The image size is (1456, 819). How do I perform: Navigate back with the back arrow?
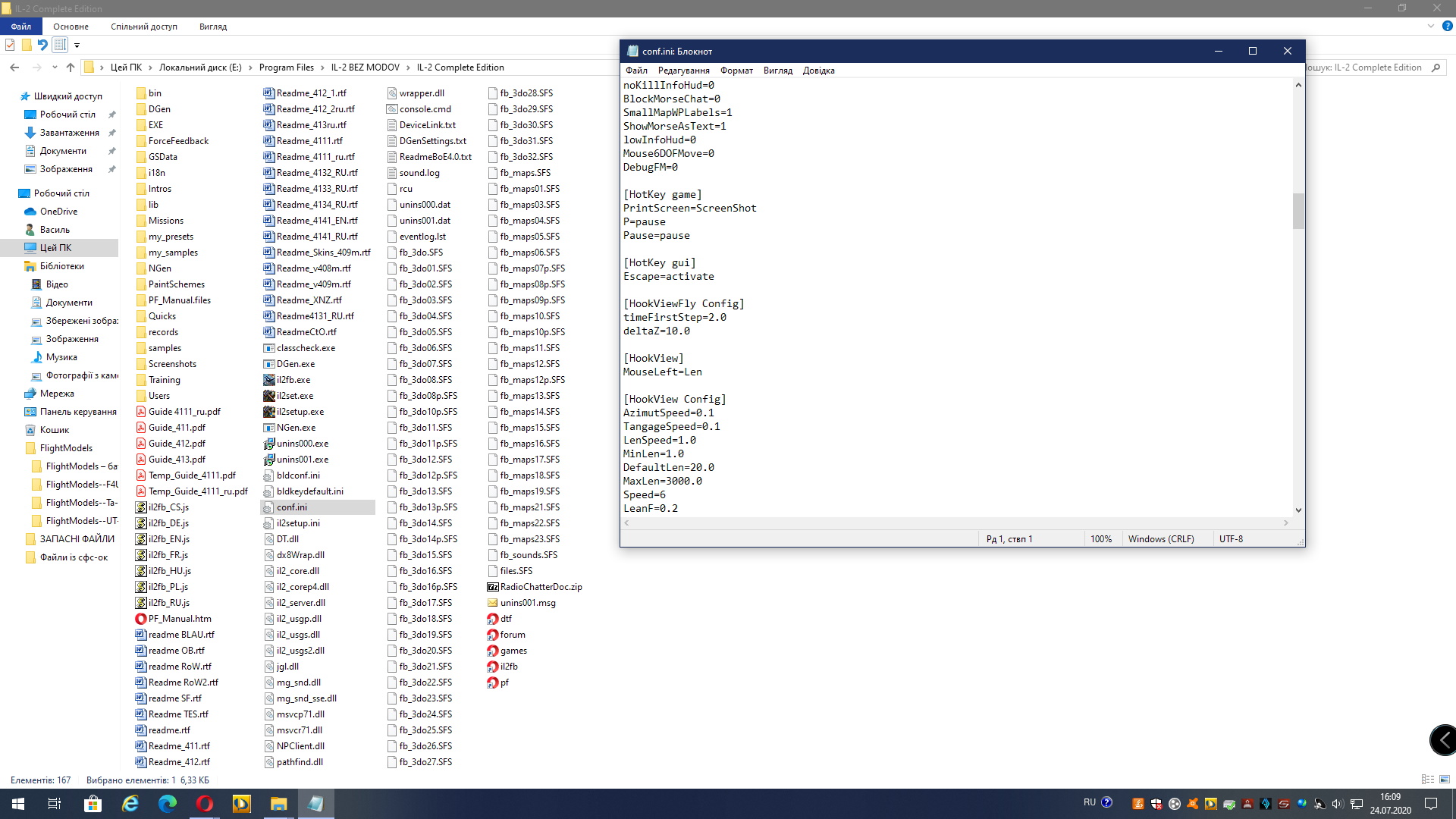(14, 67)
